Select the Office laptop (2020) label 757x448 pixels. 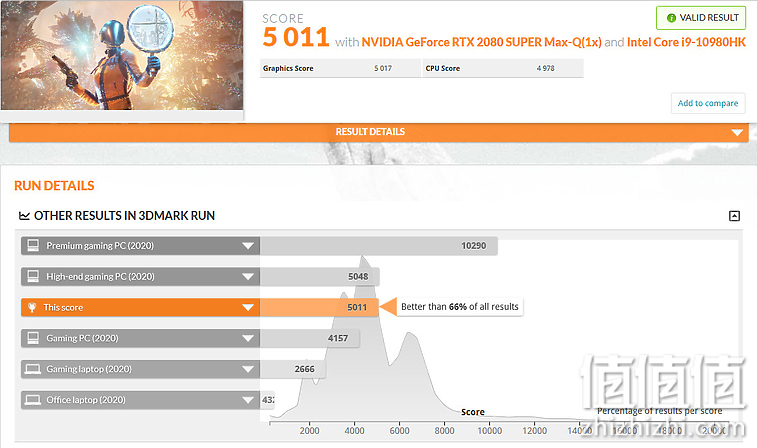pyautogui.click(x=86, y=400)
